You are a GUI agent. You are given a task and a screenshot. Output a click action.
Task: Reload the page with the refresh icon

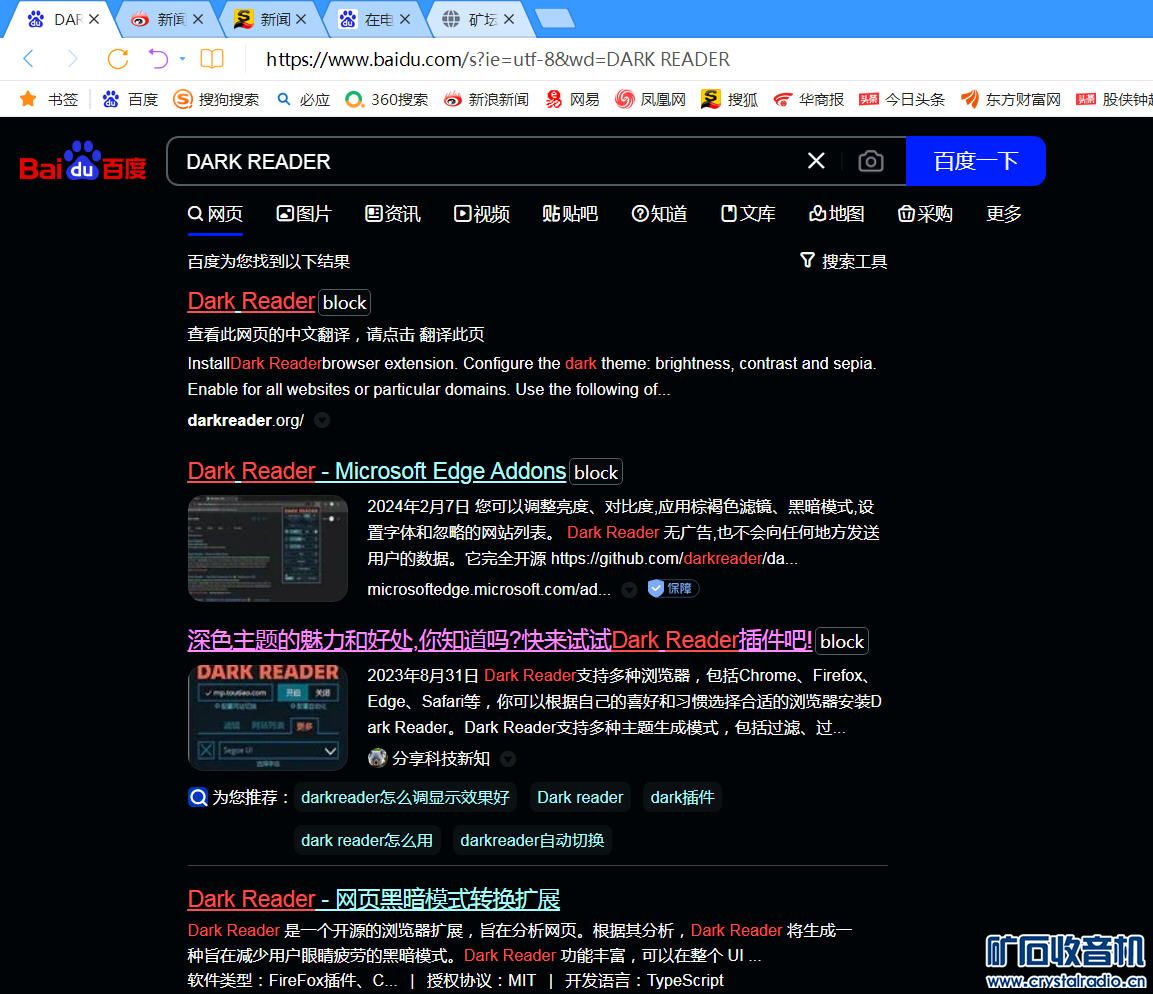tap(118, 59)
